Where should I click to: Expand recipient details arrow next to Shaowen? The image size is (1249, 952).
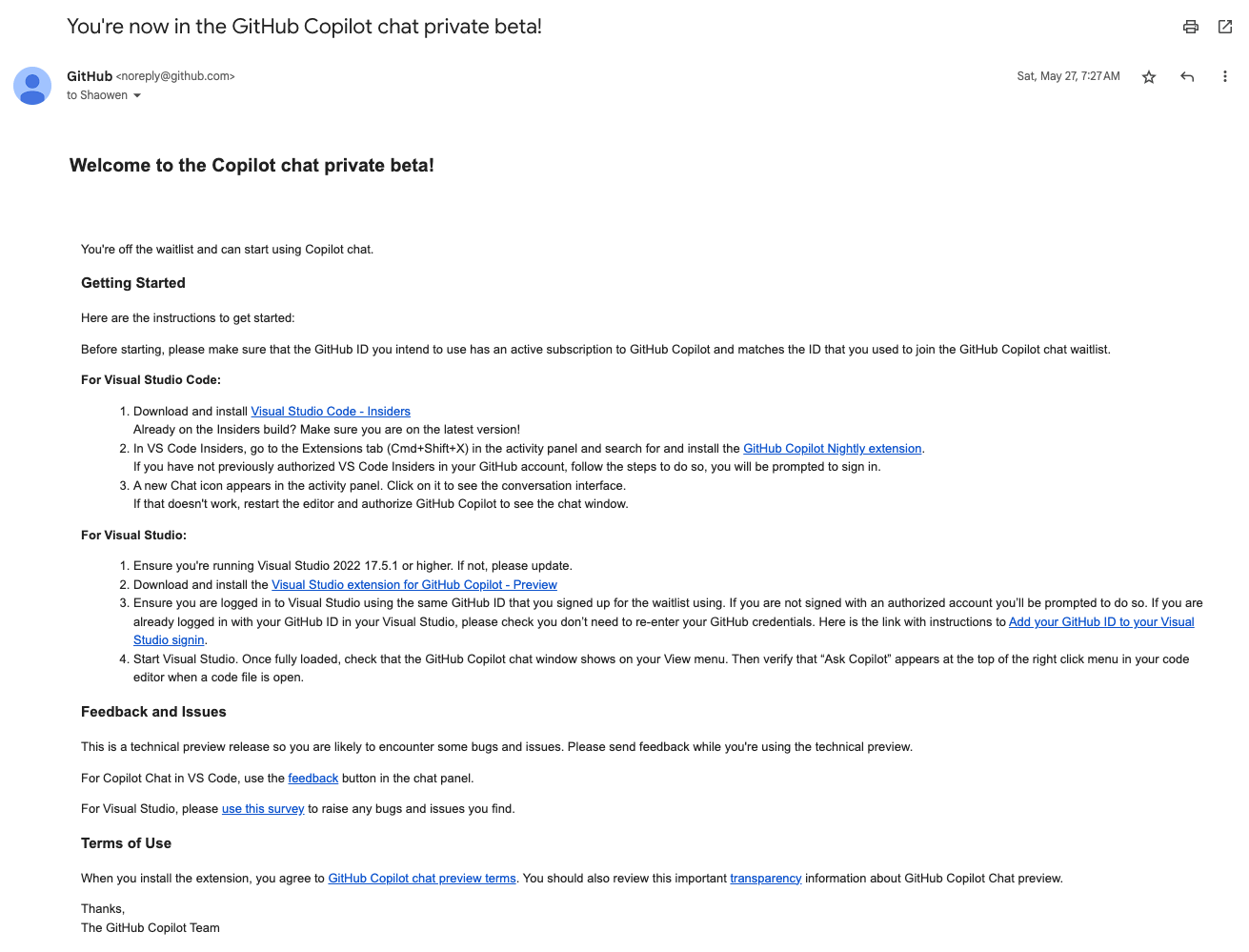[x=137, y=95]
